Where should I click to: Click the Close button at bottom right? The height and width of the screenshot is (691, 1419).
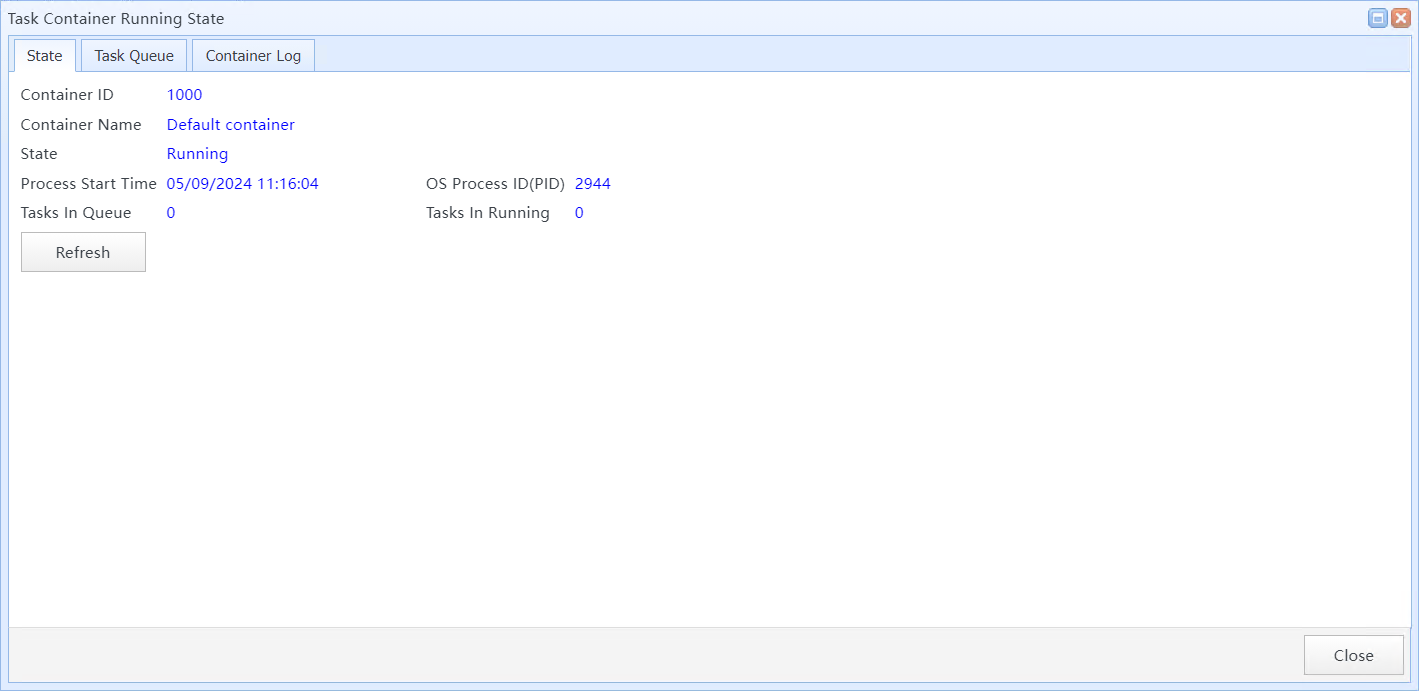(1353, 655)
